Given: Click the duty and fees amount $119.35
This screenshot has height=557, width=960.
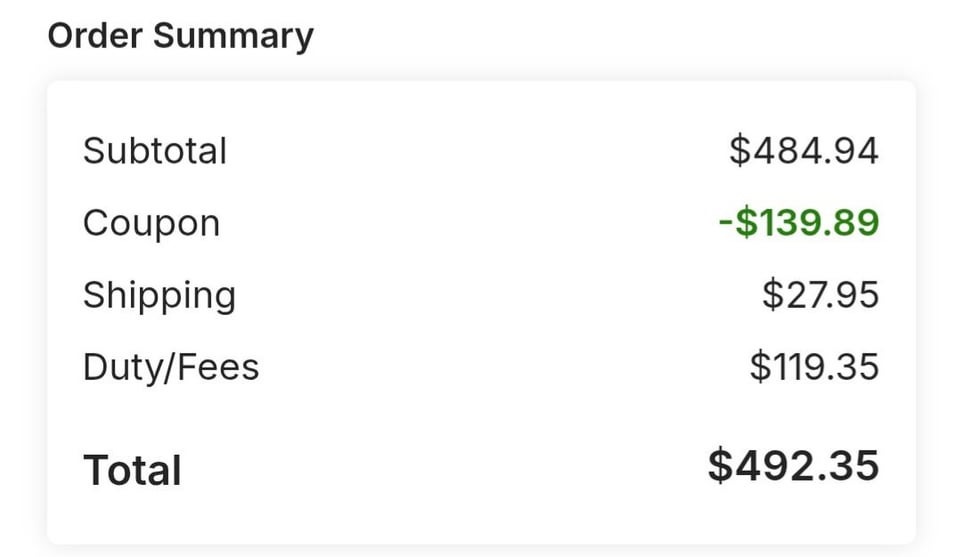Looking at the screenshot, I should pyautogui.click(x=814, y=367).
